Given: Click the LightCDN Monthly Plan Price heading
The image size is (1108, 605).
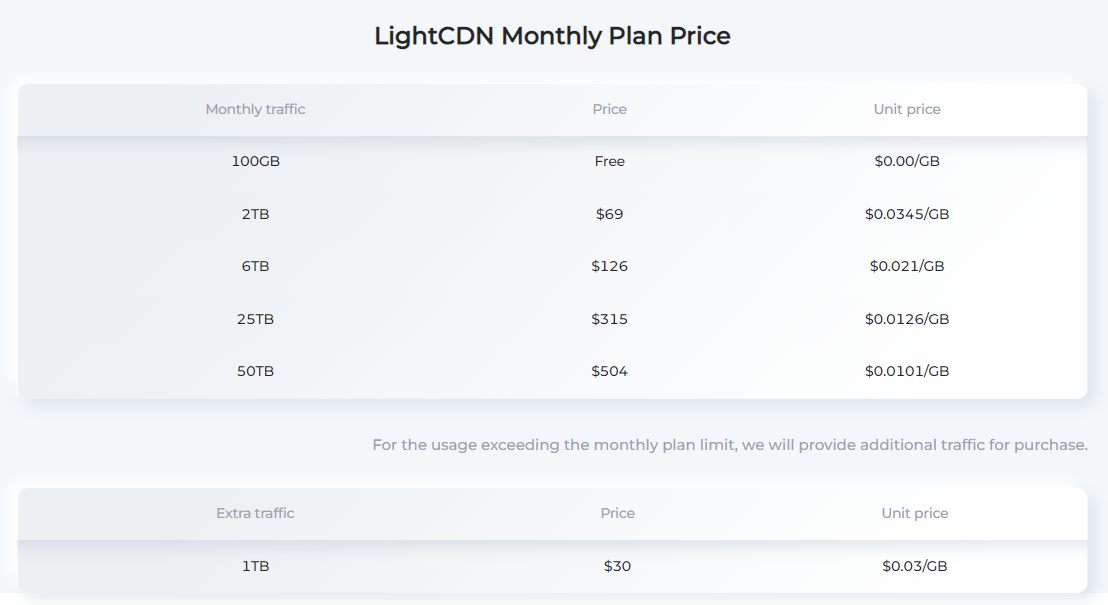Looking at the screenshot, I should [x=552, y=36].
